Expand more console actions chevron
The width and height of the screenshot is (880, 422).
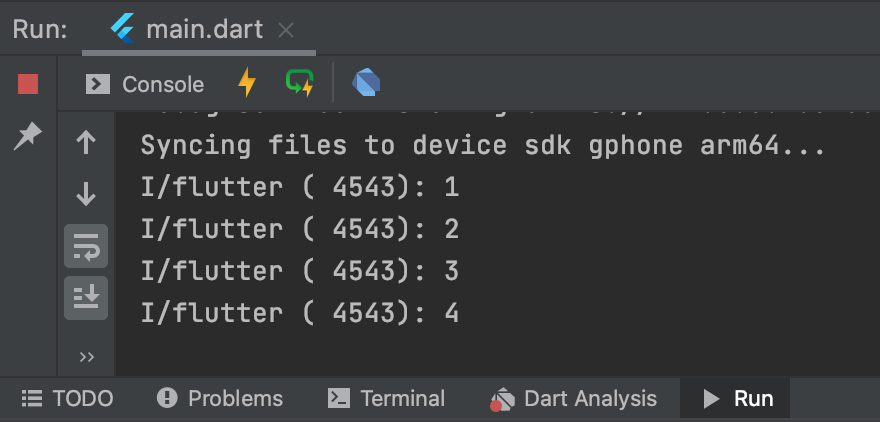[x=87, y=357]
